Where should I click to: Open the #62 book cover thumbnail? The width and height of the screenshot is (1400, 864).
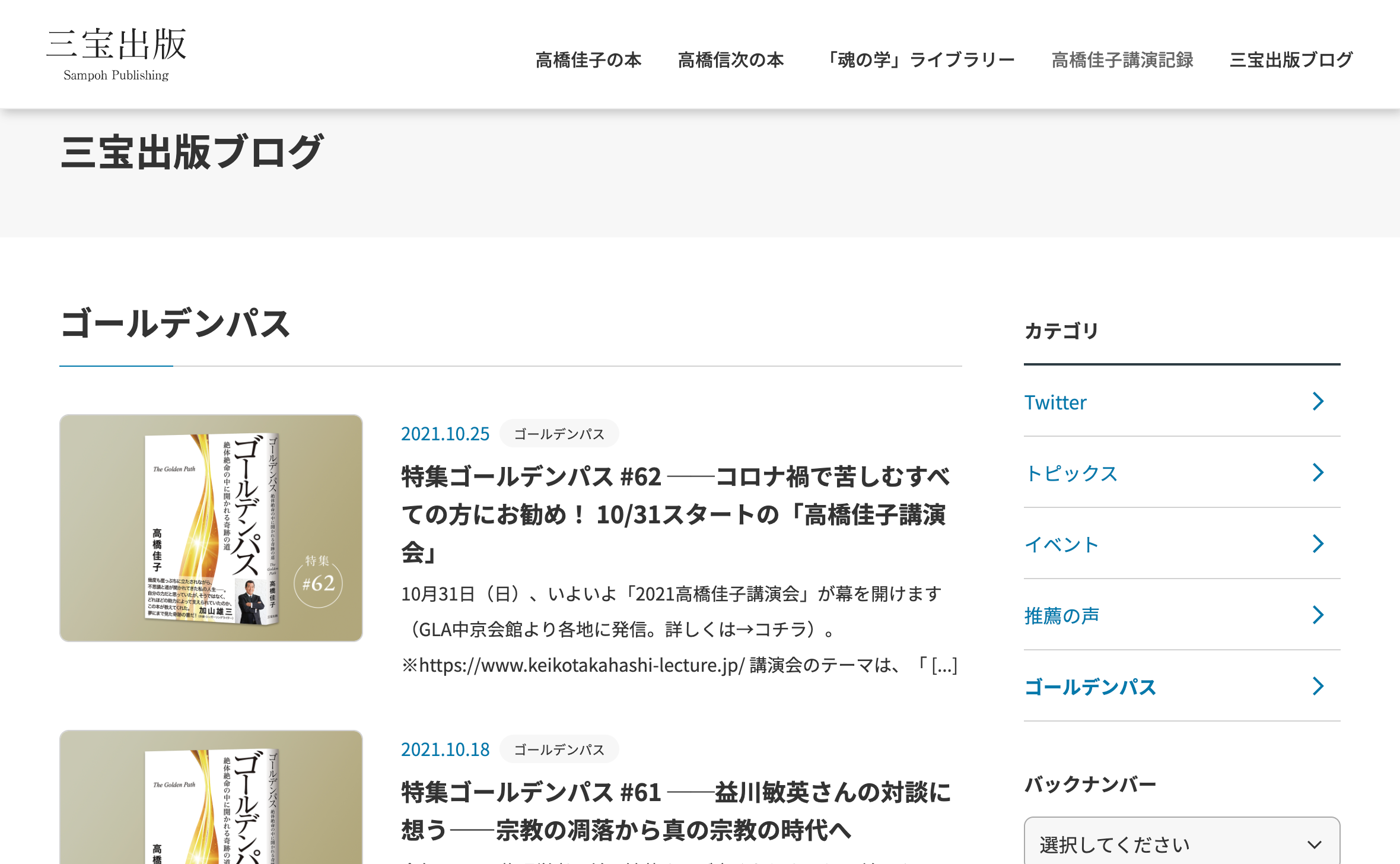(x=211, y=528)
